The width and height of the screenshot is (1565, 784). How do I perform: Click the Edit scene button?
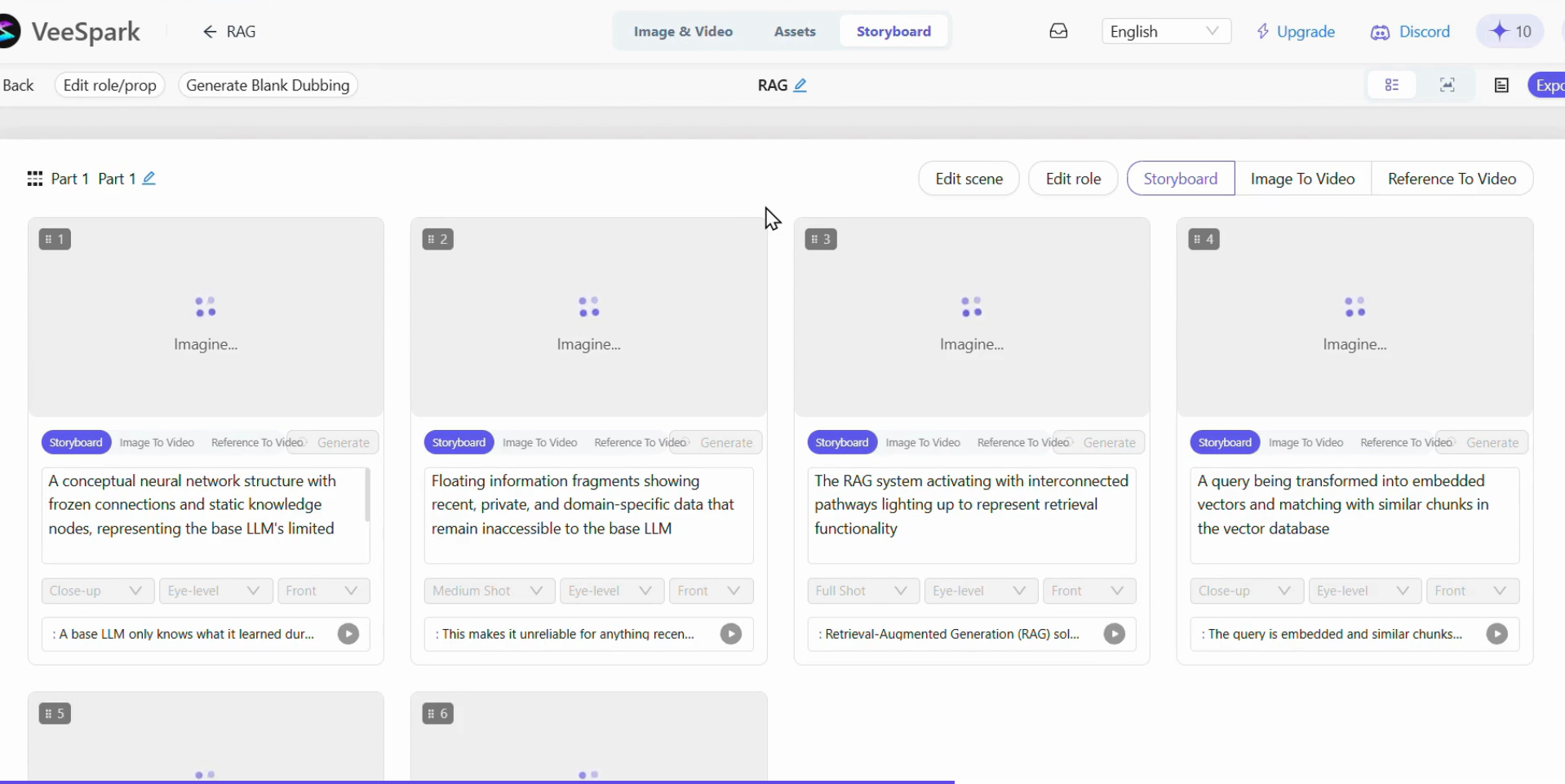point(969,179)
